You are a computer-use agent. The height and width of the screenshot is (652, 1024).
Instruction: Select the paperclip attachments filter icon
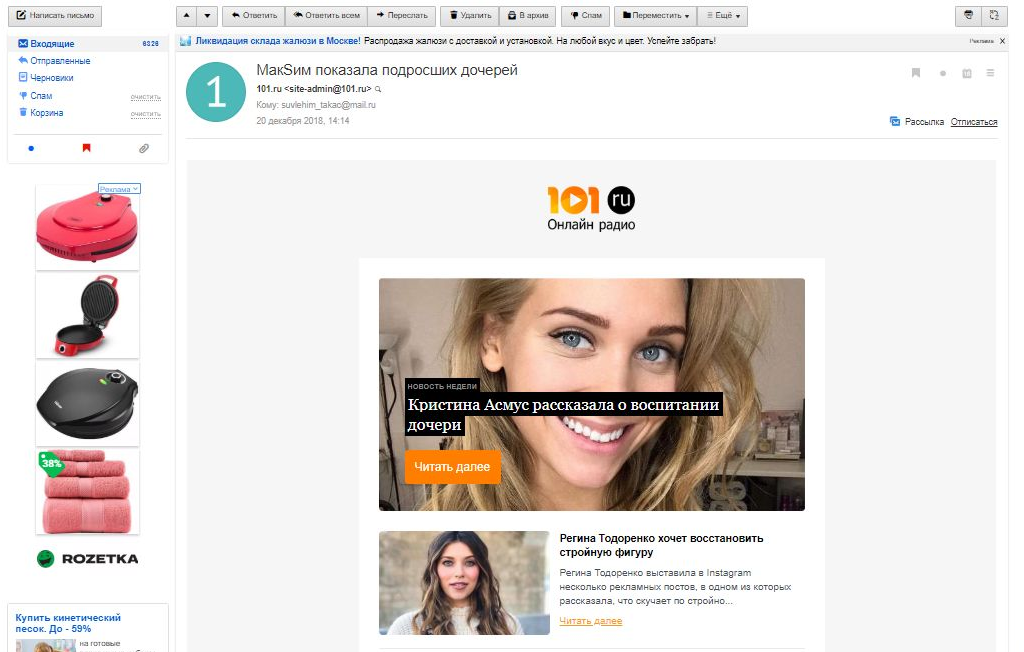tap(143, 147)
